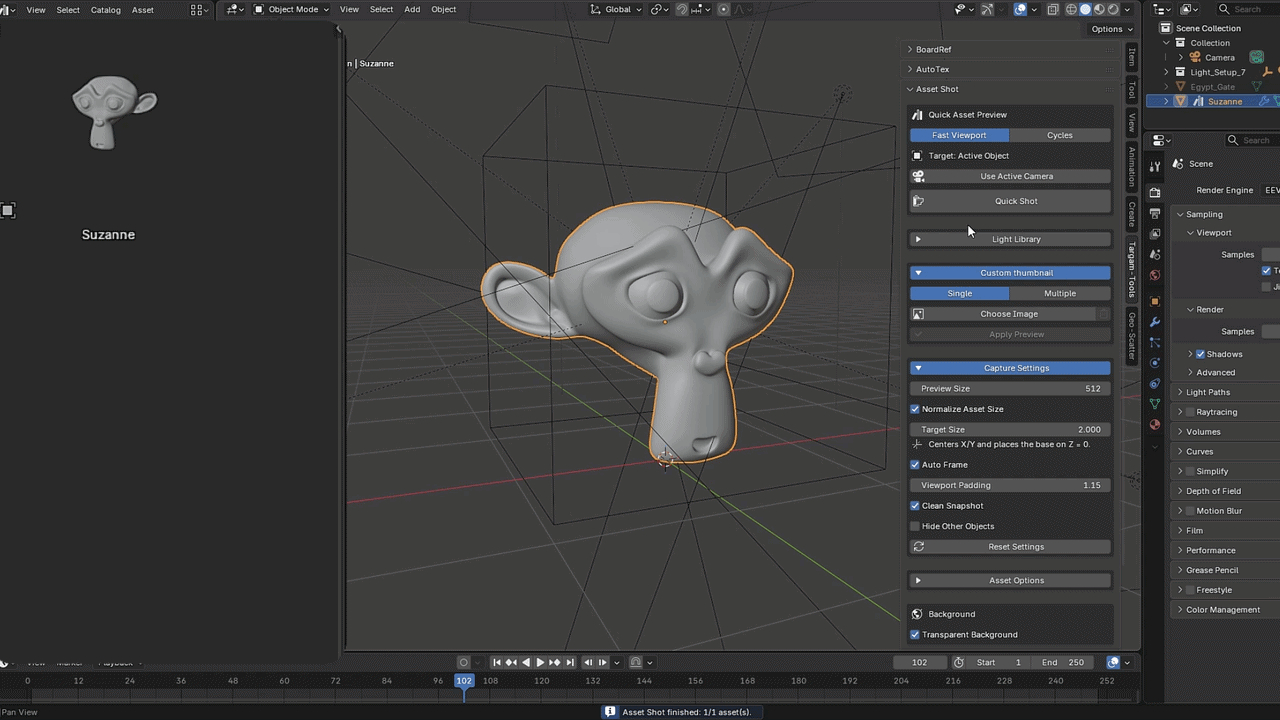The image size is (1280, 720).
Task: Collapse the Custom thumbnail section
Action: [1010, 273]
